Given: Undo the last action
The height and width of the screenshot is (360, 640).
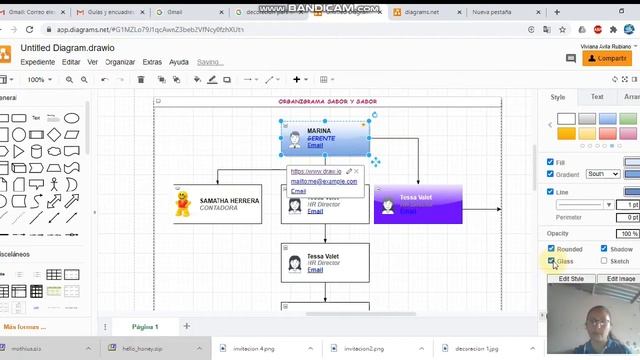Looking at the screenshot, I should 104,80.
